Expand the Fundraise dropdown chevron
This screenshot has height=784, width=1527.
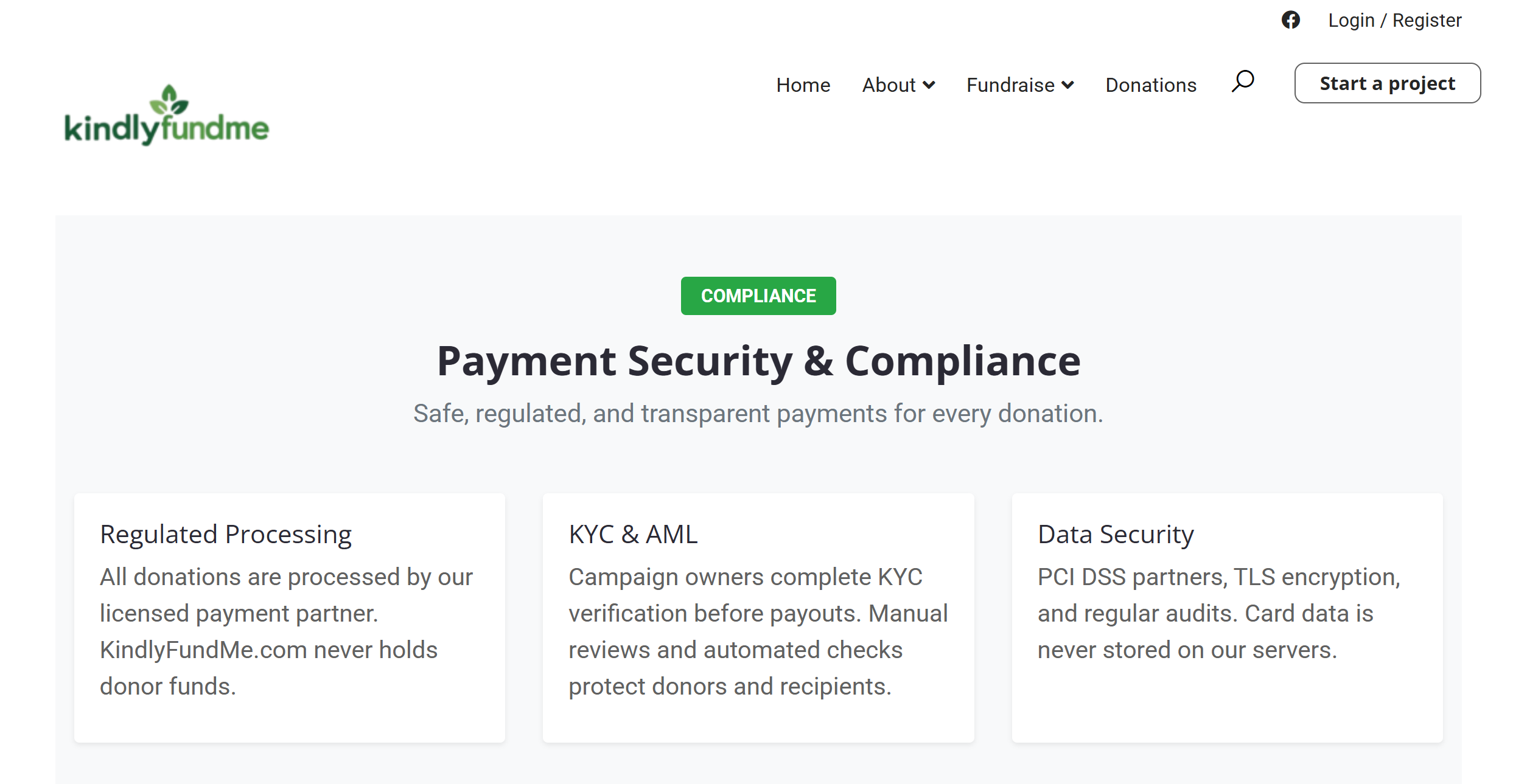[x=1068, y=85]
